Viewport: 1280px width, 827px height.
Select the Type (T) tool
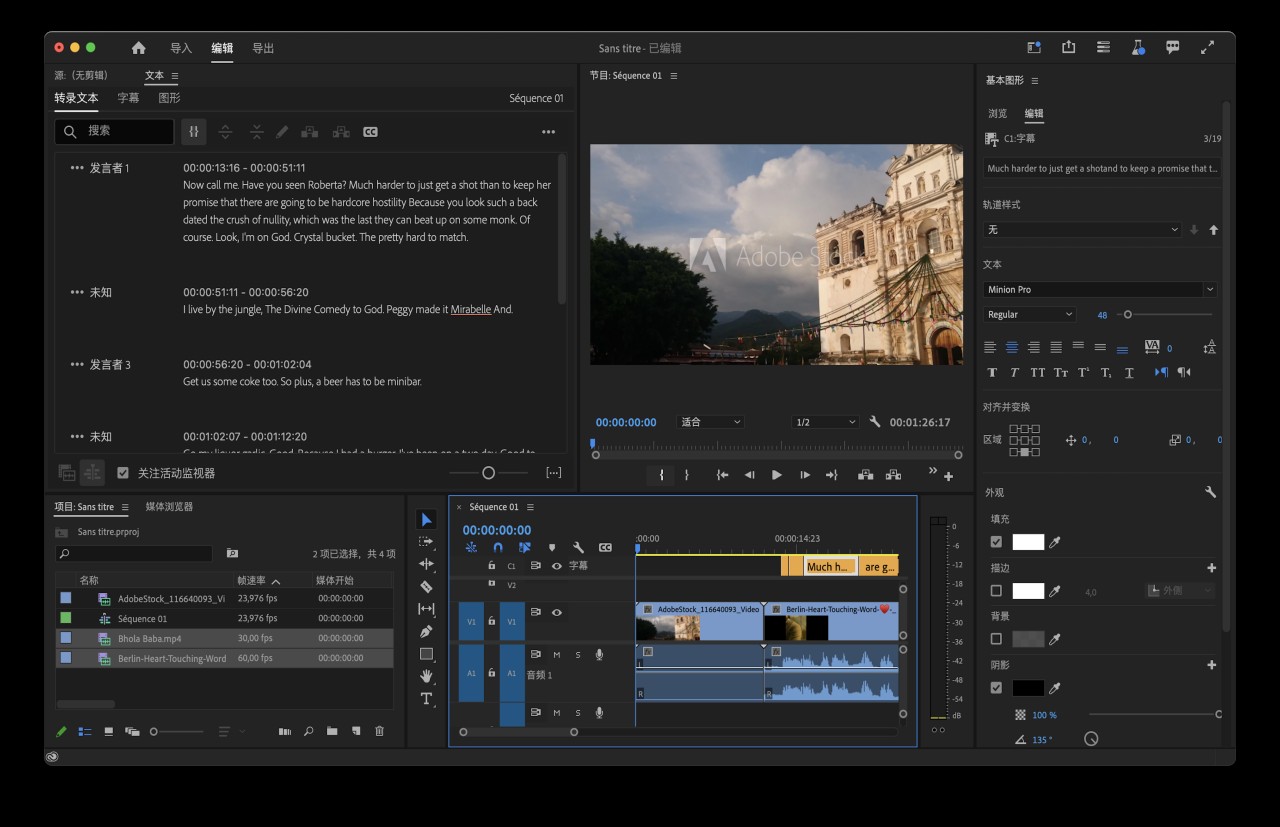pyautogui.click(x=426, y=698)
